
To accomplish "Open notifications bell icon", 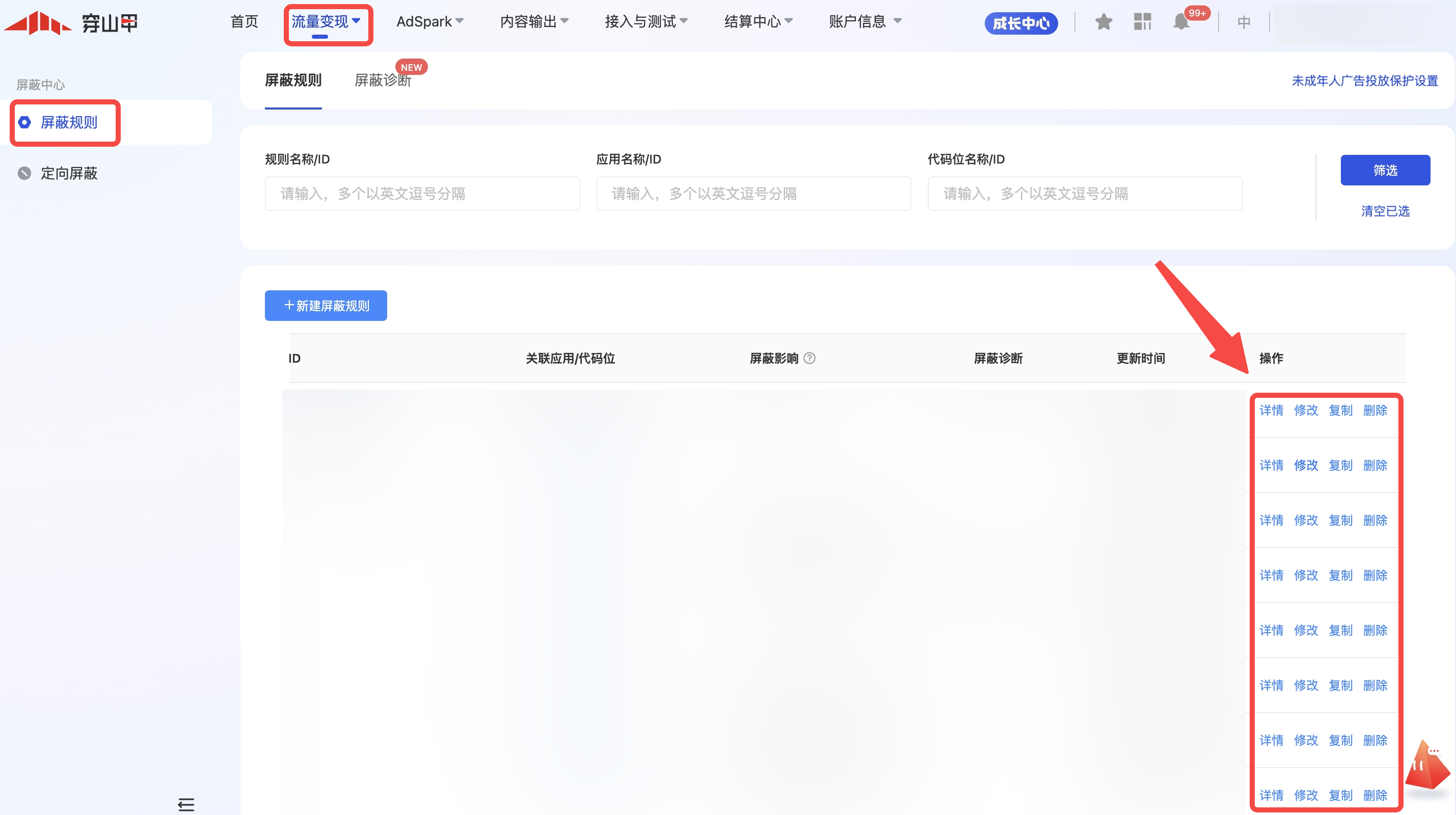I will click(1181, 22).
